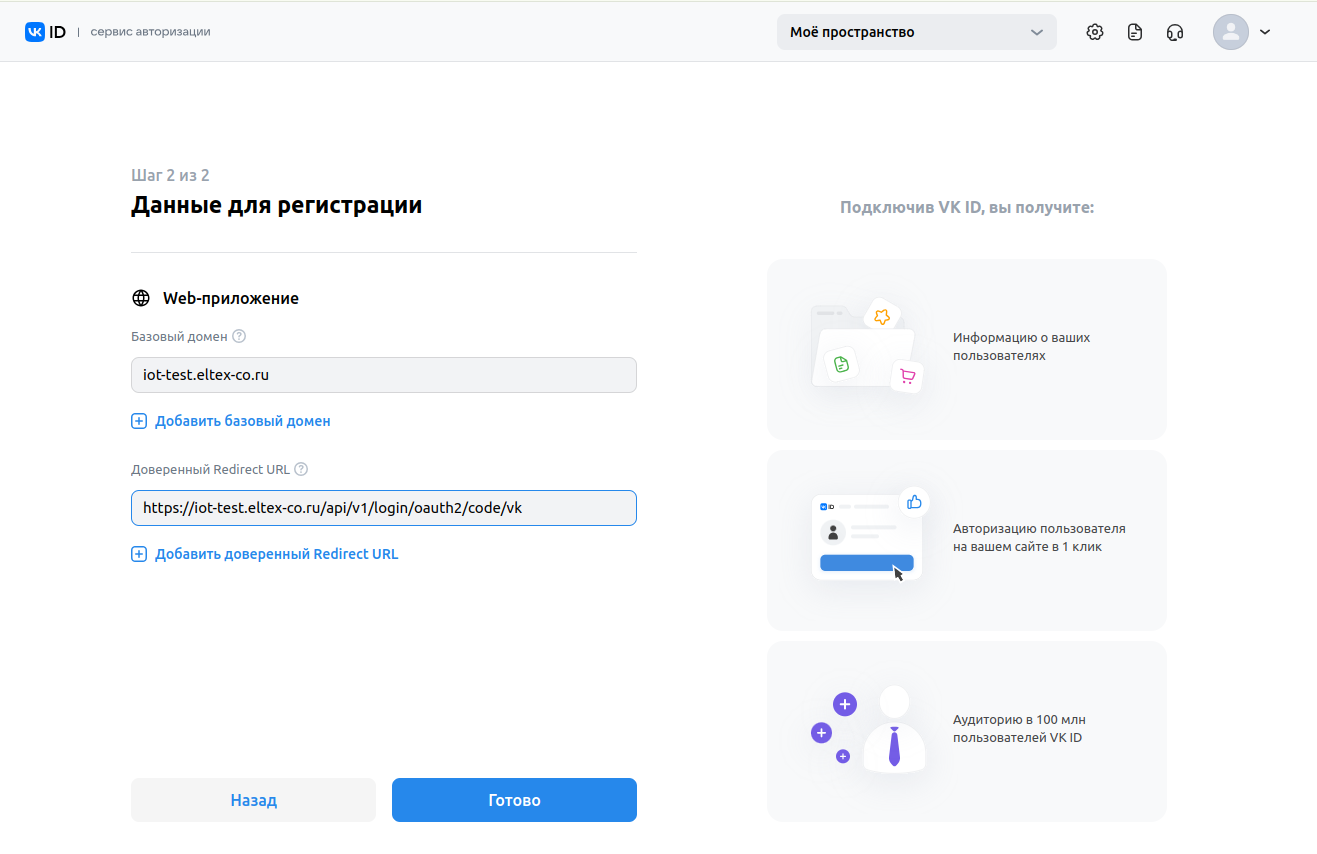Focus the Базовый домен input field
The width and height of the screenshot is (1317, 854).
tap(383, 375)
